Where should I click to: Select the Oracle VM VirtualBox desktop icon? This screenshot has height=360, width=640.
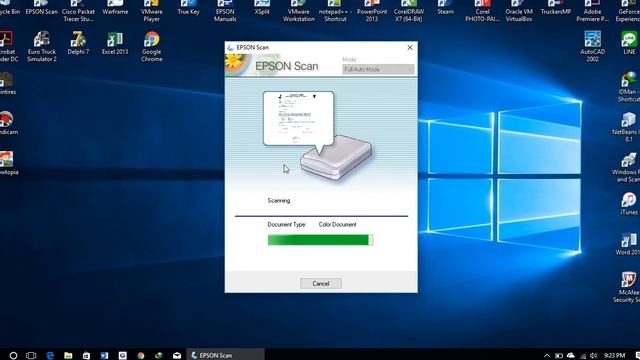click(519, 11)
